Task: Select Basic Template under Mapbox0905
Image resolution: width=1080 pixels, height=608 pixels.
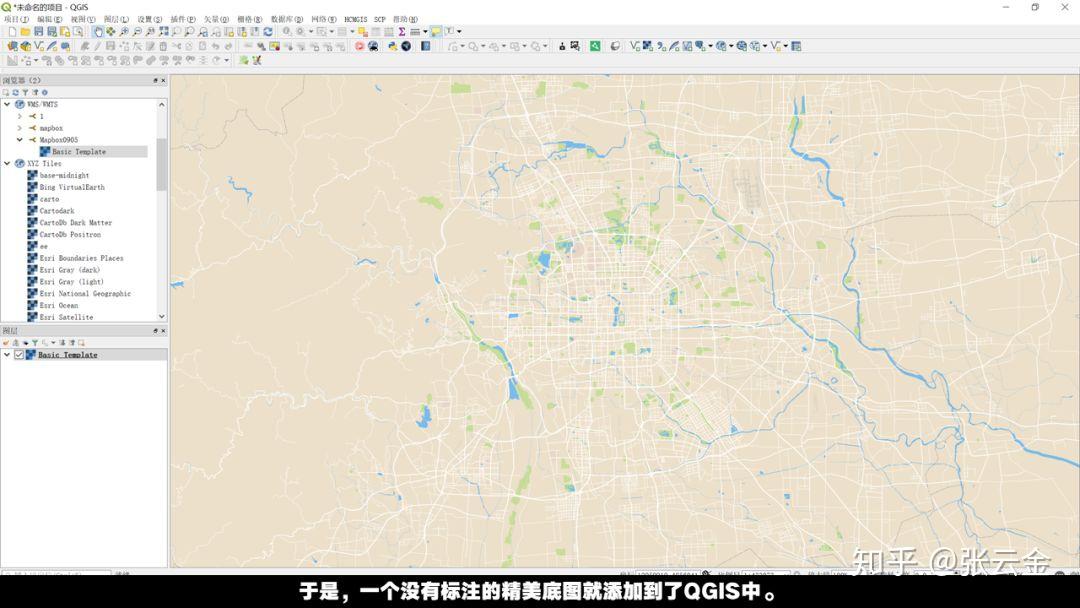Action: pyautogui.click(x=79, y=151)
